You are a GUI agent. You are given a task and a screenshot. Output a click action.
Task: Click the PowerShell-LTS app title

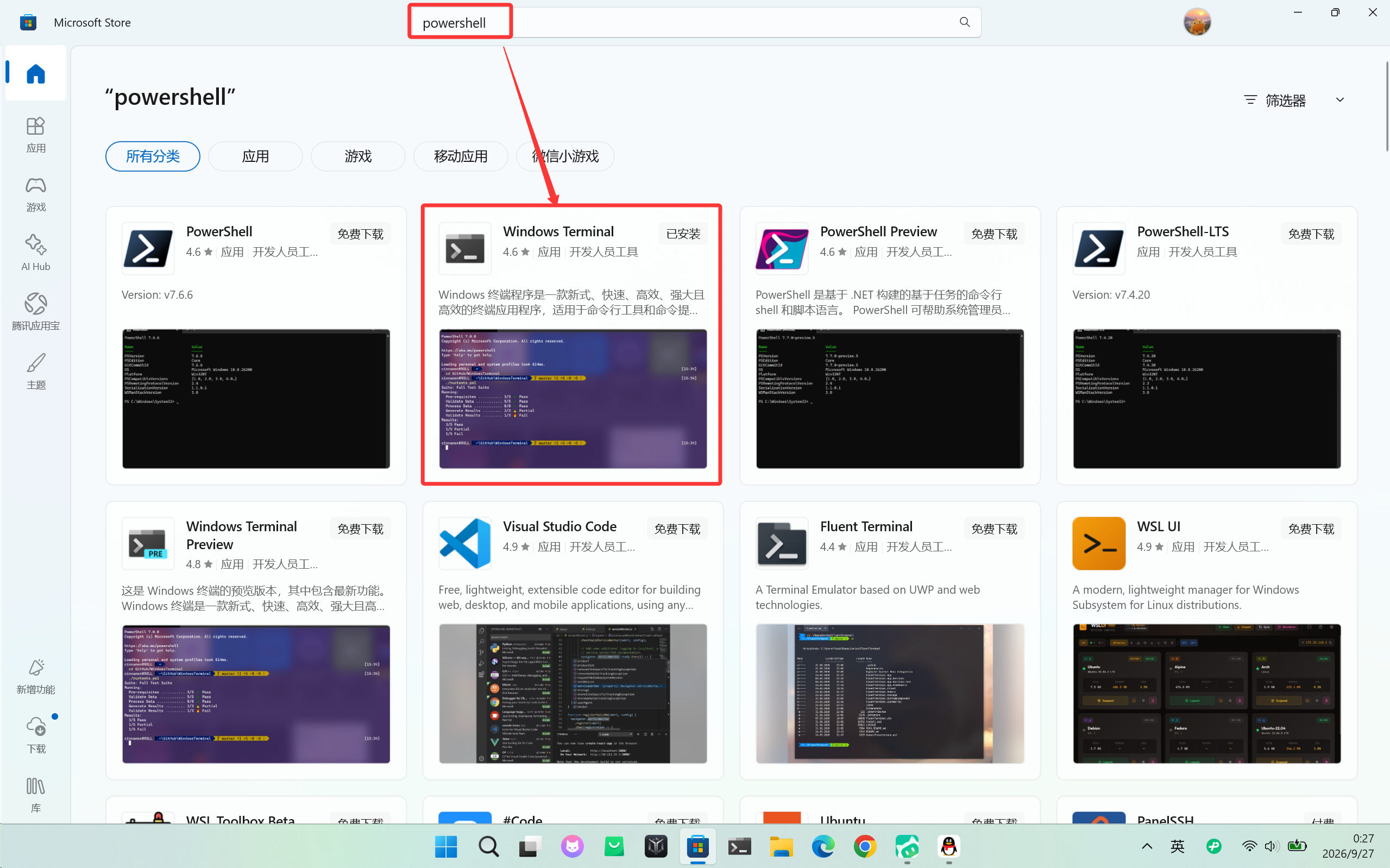[1183, 231]
